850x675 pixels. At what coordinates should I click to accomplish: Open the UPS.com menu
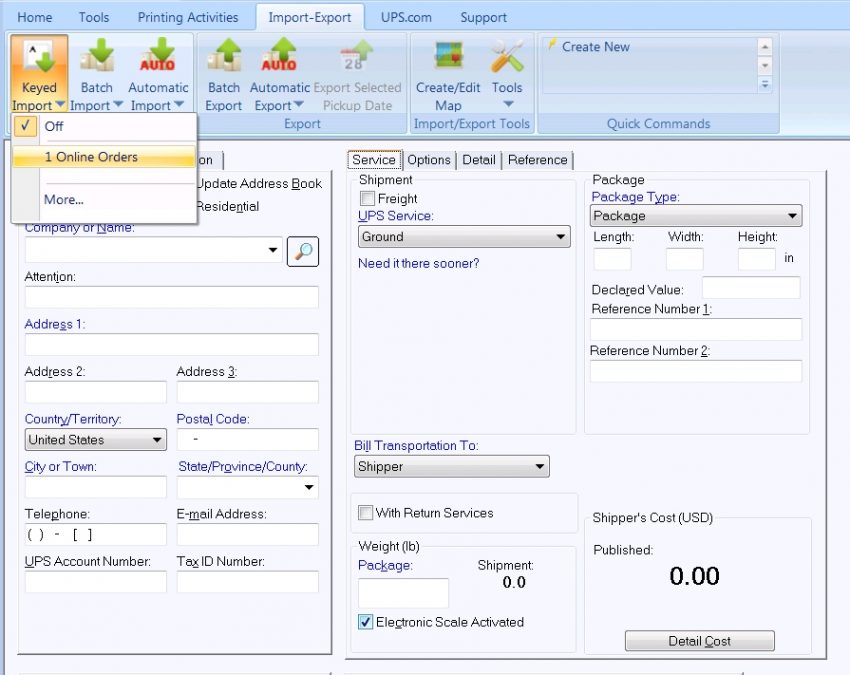pos(406,16)
